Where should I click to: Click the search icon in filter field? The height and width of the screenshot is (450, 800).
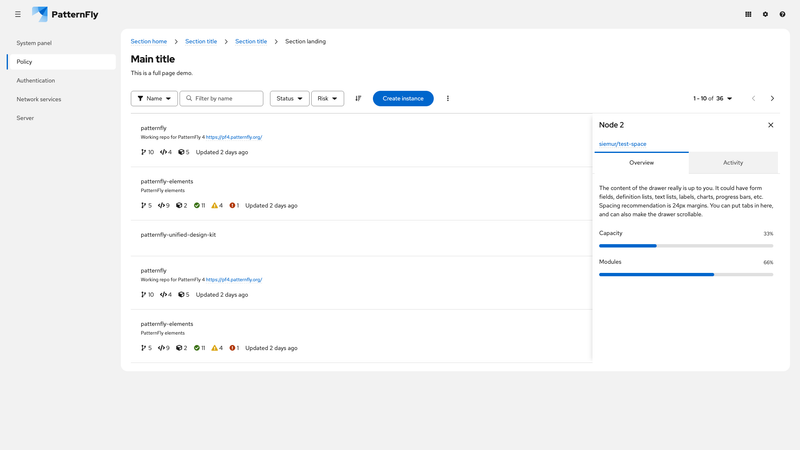189,98
